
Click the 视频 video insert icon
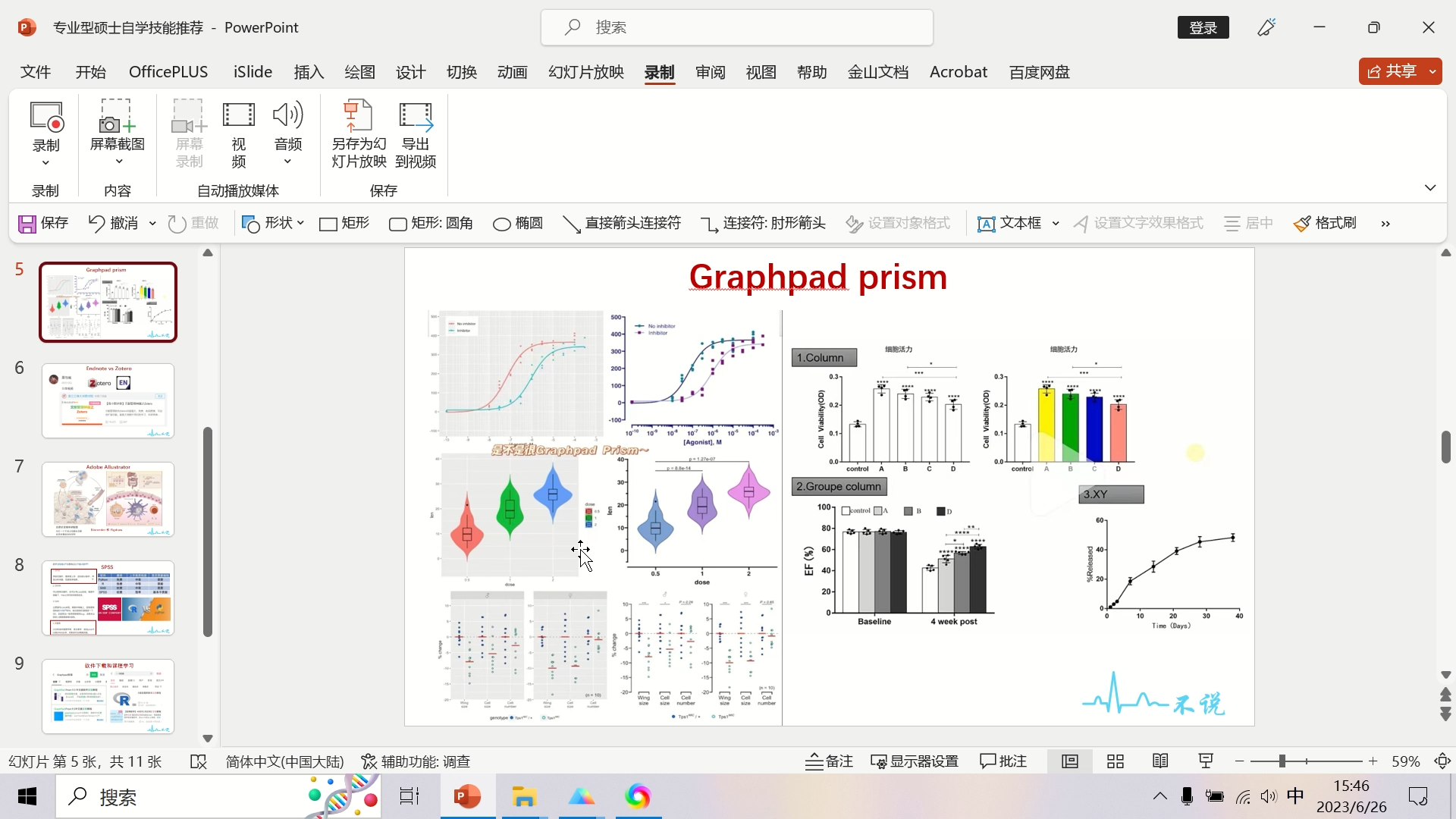pos(239,116)
